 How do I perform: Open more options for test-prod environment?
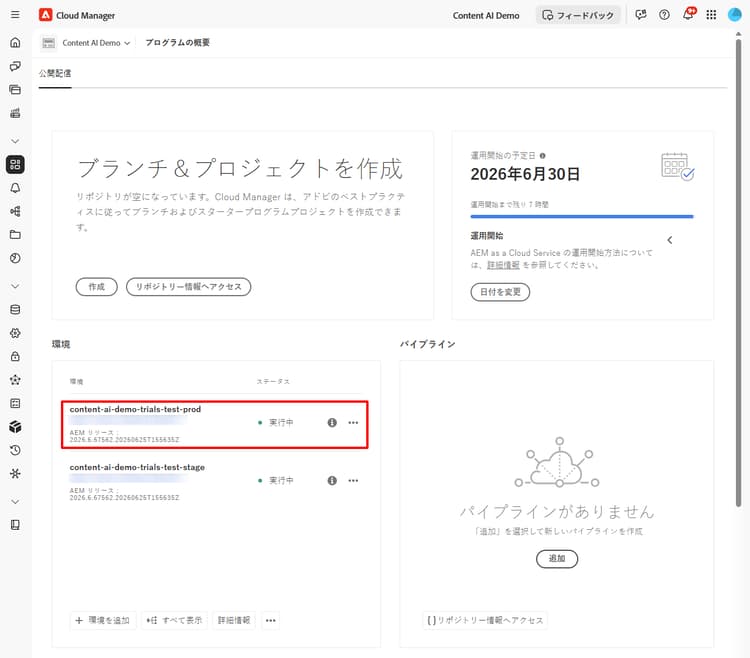coord(353,422)
